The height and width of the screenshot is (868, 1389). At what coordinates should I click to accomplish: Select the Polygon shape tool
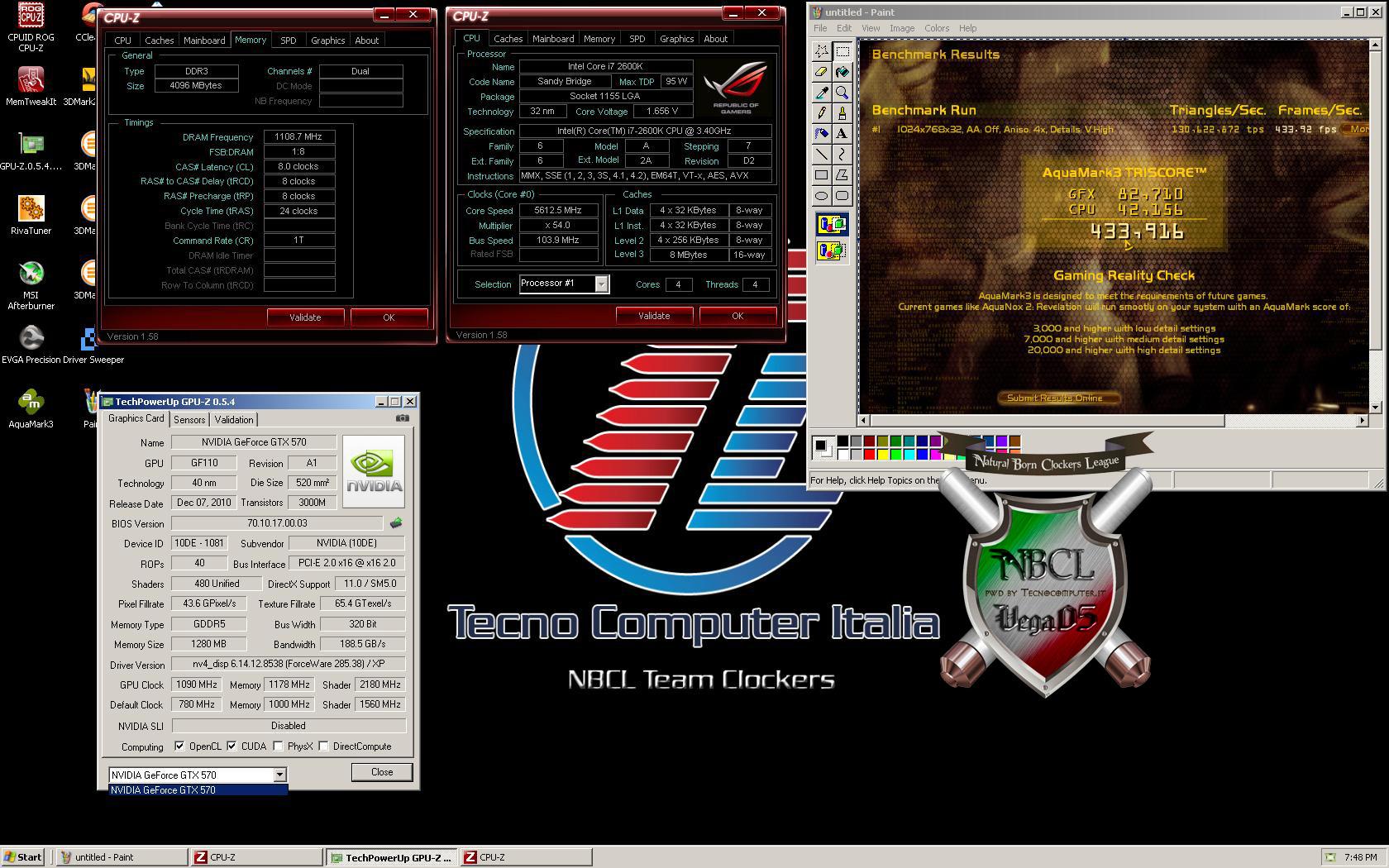(842, 174)
